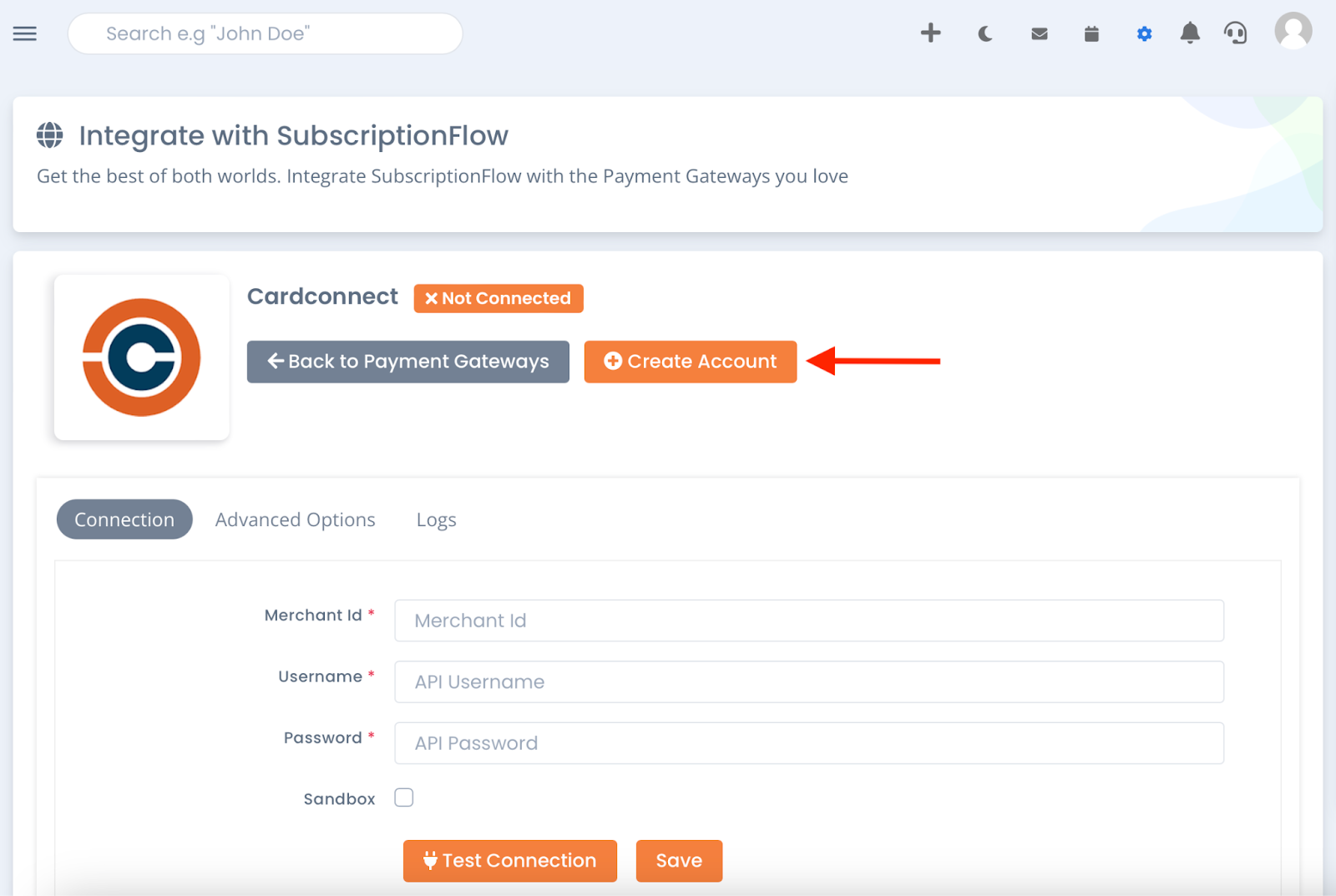The width and height of the screenshot is (1336, 896).
Task: Select the Connection tab
Action: click(x=124, y=519)
